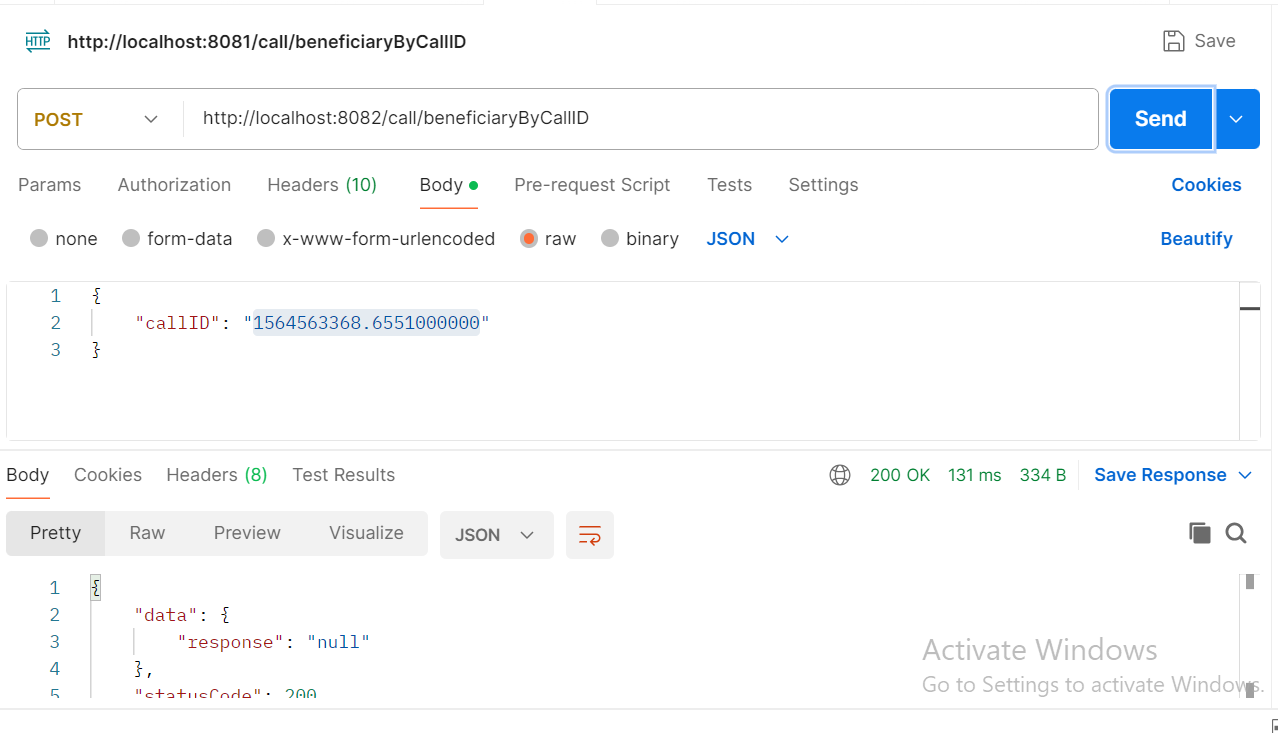Switch response view to Raw
Screen dimensions: 1278x733
click(x=147, y=533)
